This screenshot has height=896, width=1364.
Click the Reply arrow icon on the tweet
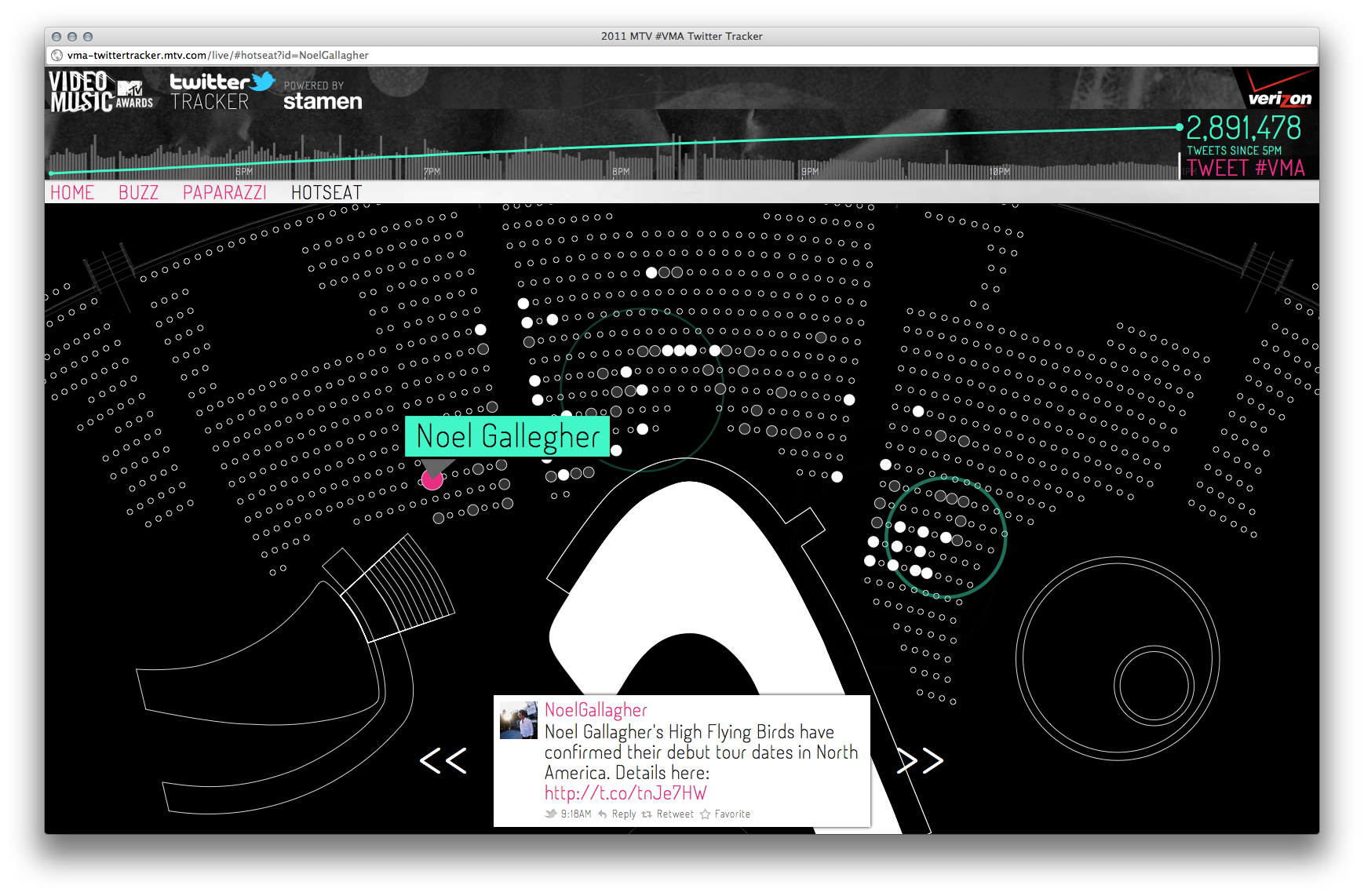coord(603,814)
